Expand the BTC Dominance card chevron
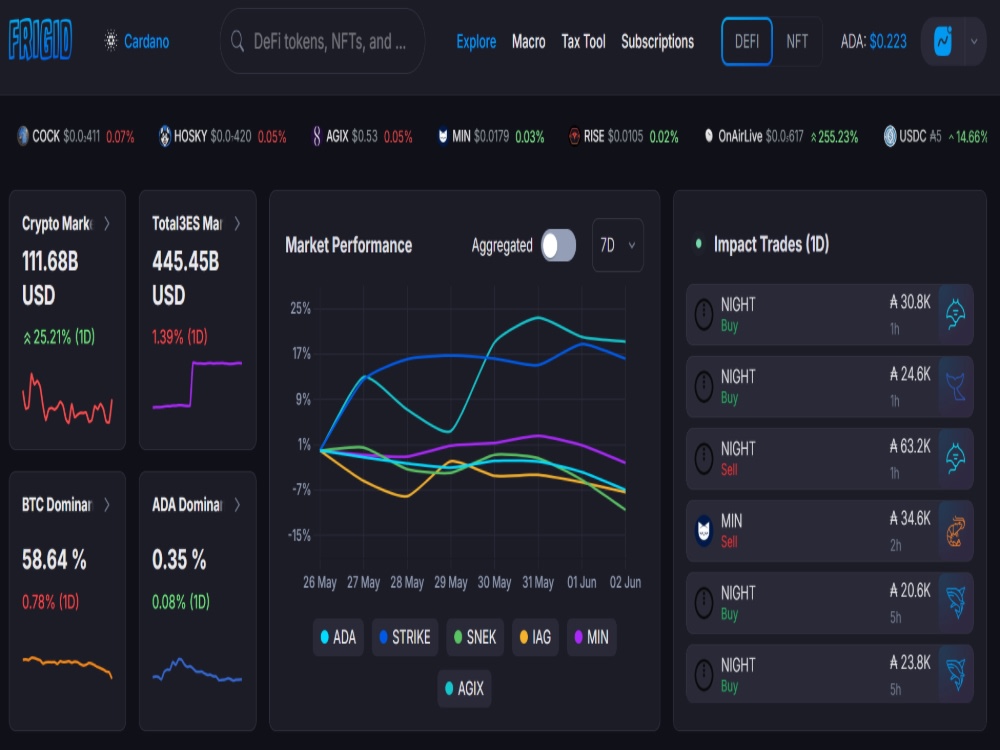1000x750 pixels. tap(107, 504)
